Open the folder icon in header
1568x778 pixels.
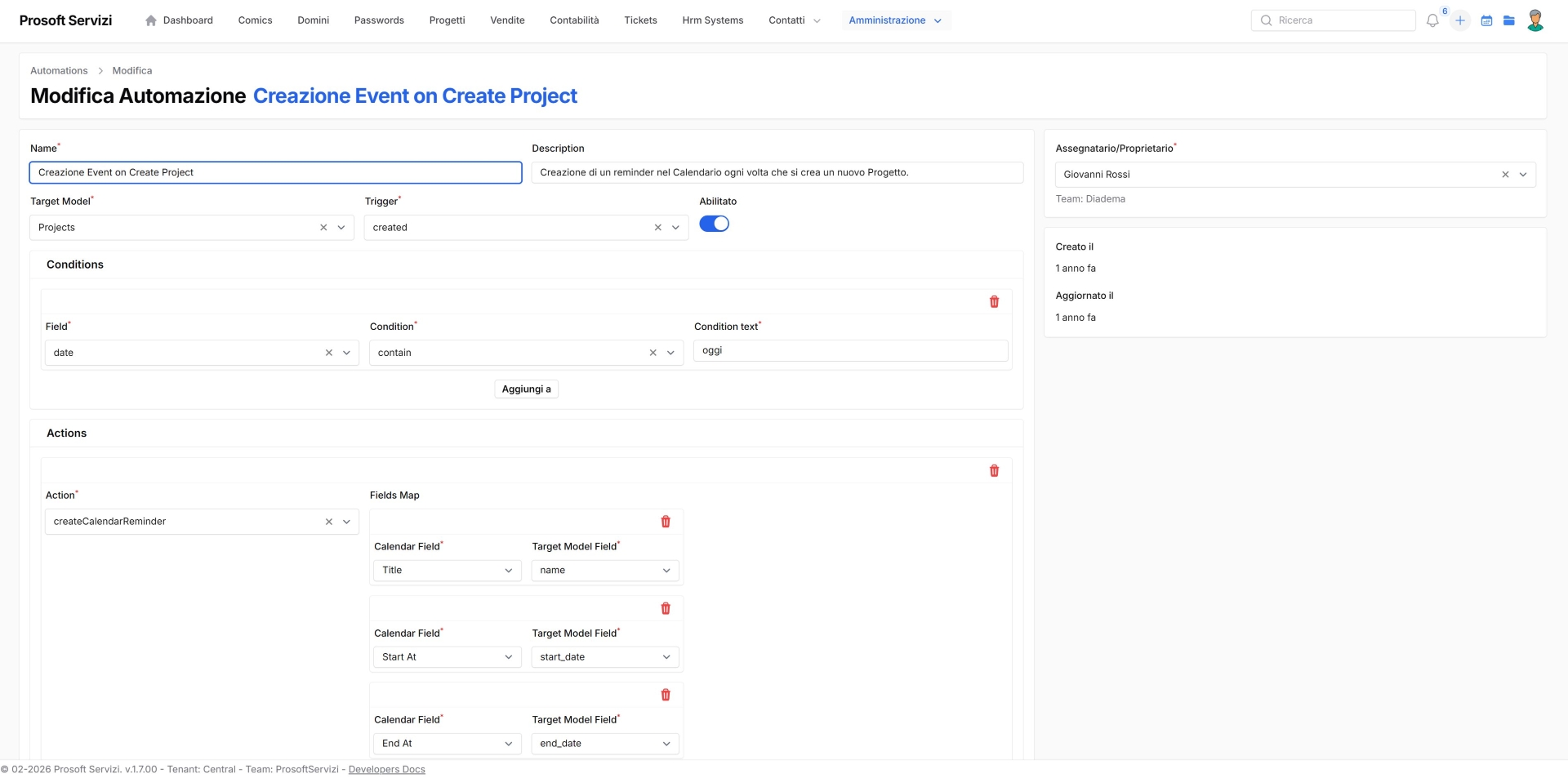click(x=1509, y=20)
